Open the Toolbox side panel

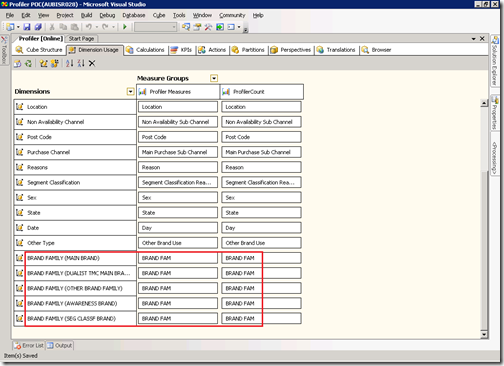(x=4, y=50)
